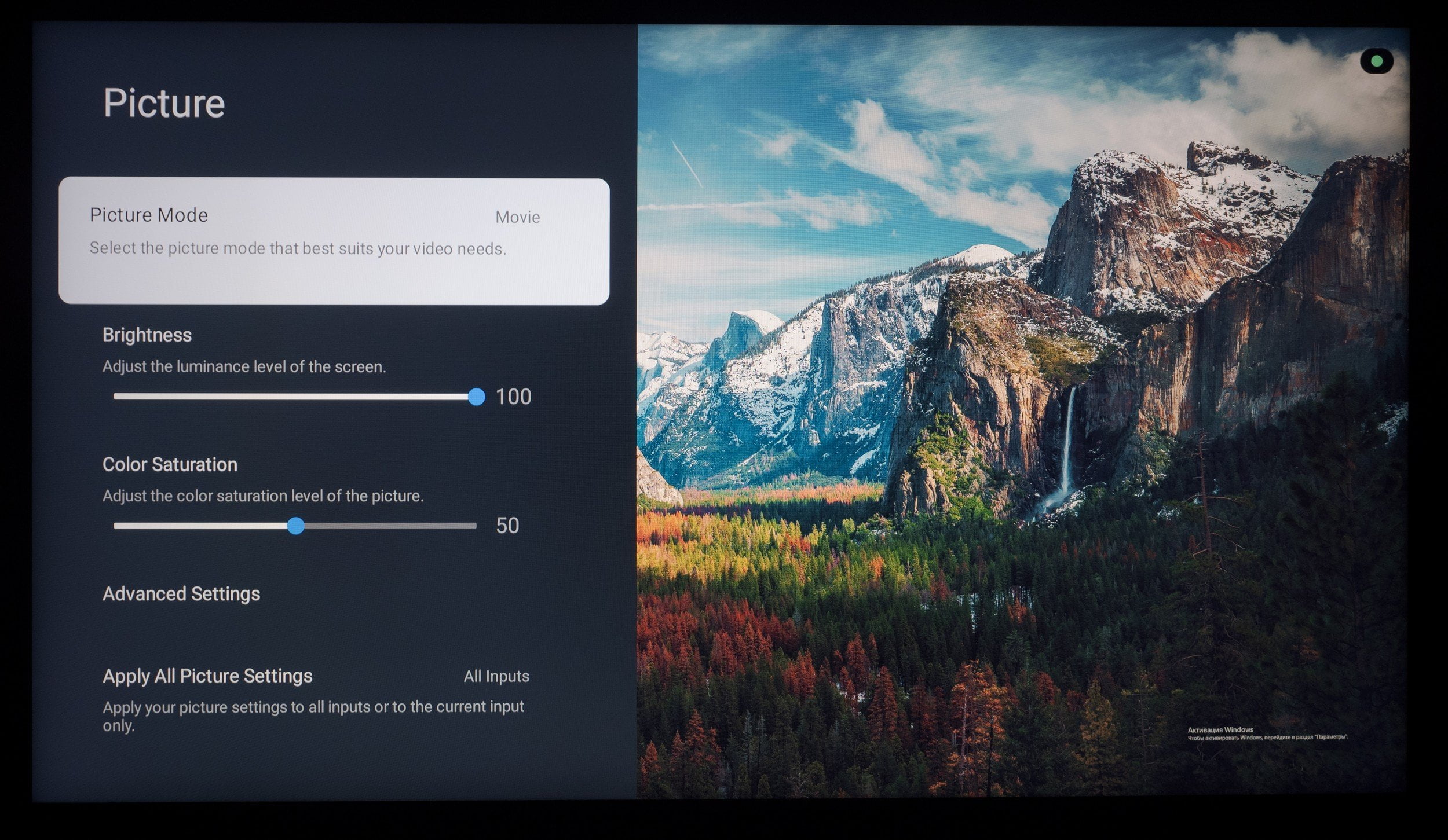Open Advanced Settings

(x=181, y=594)
